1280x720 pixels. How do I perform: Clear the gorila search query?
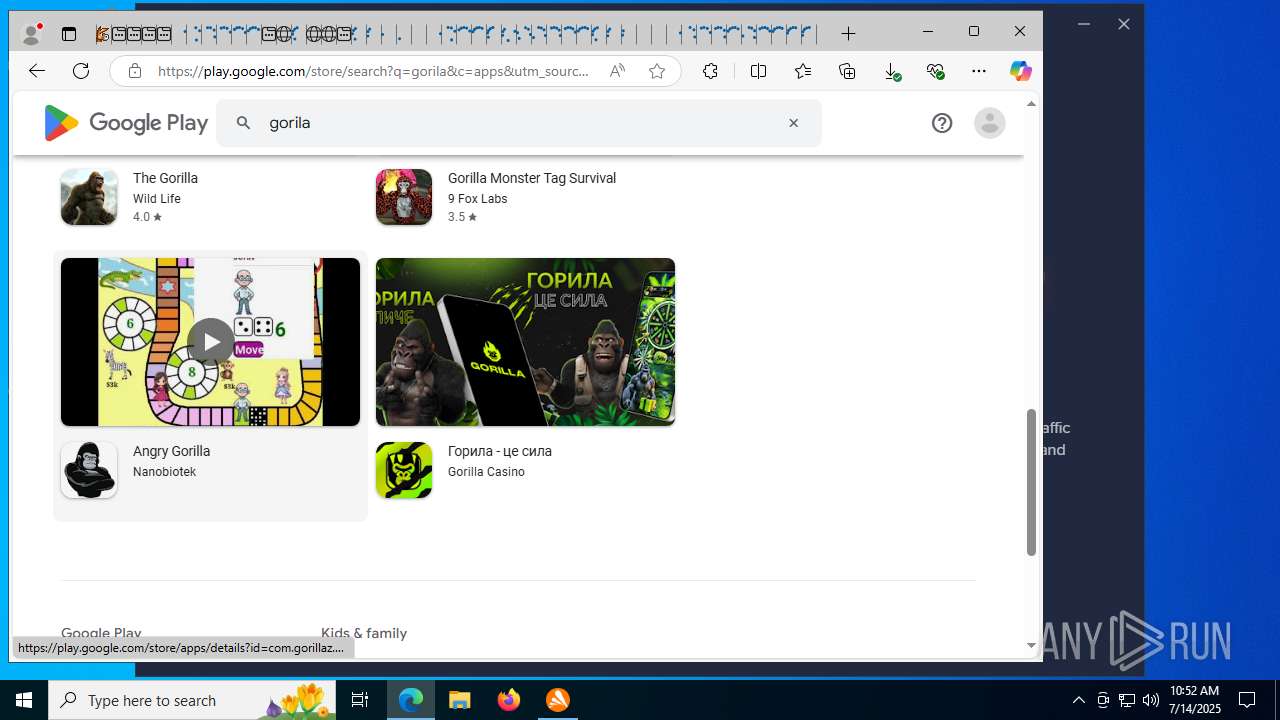pos(794,123)
